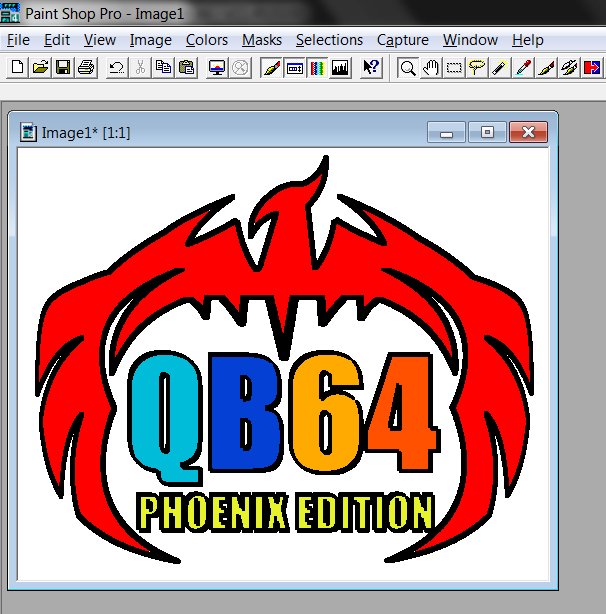Image resolution: width=606 pixels, height=614 pixels.
Task: Select the Mover hand tool
Action: pyautogui.click(x=431, y=68)
